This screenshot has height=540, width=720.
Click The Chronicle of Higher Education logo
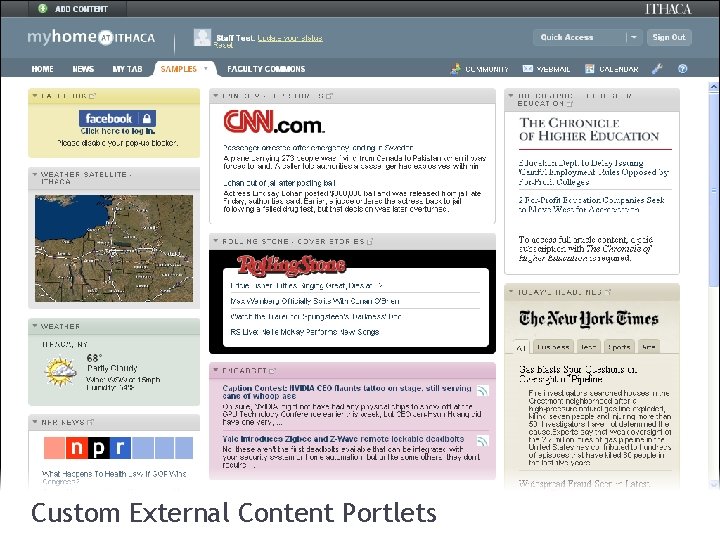589,129
